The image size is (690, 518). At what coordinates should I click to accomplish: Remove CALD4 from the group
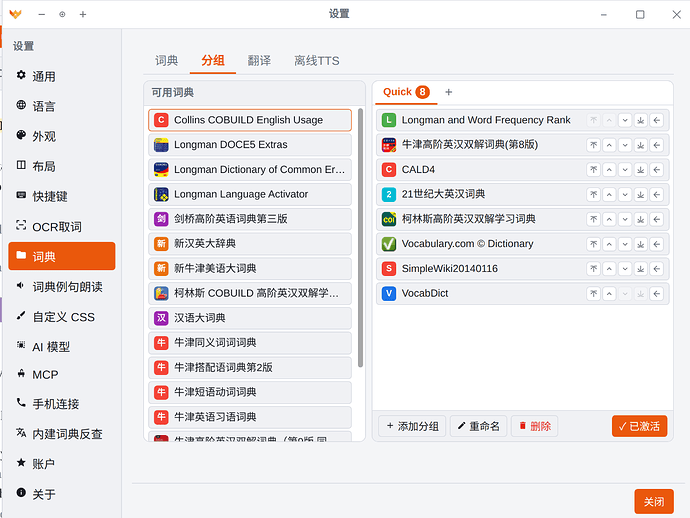pyautogui.click(x=657, y=170)
